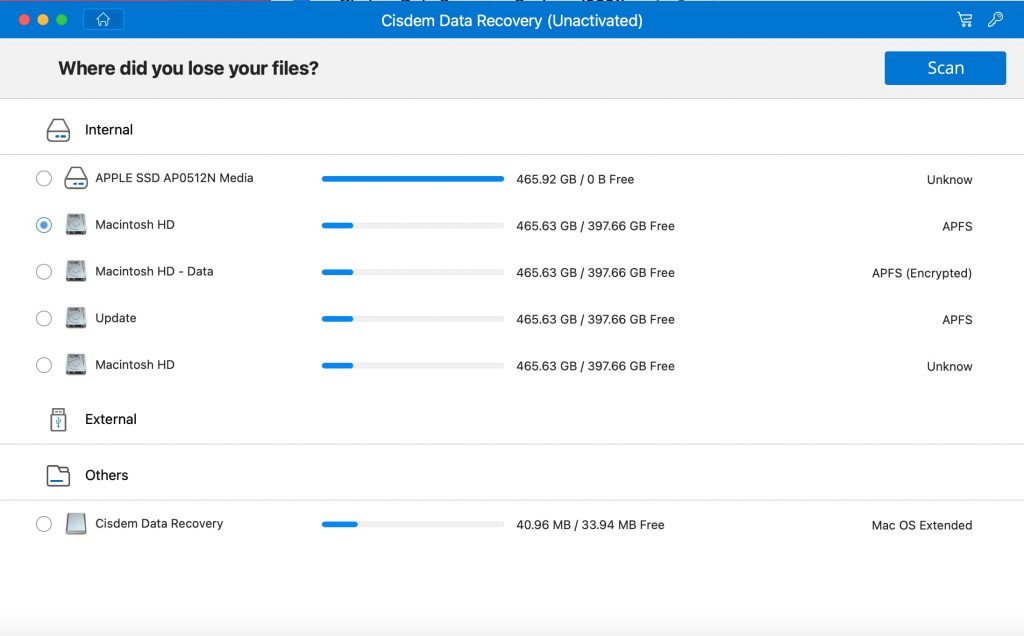Click the 'APPLE SSD AP0512N Media' label
This screenshot has height=636, width=1024.
[x=174, y=178]
